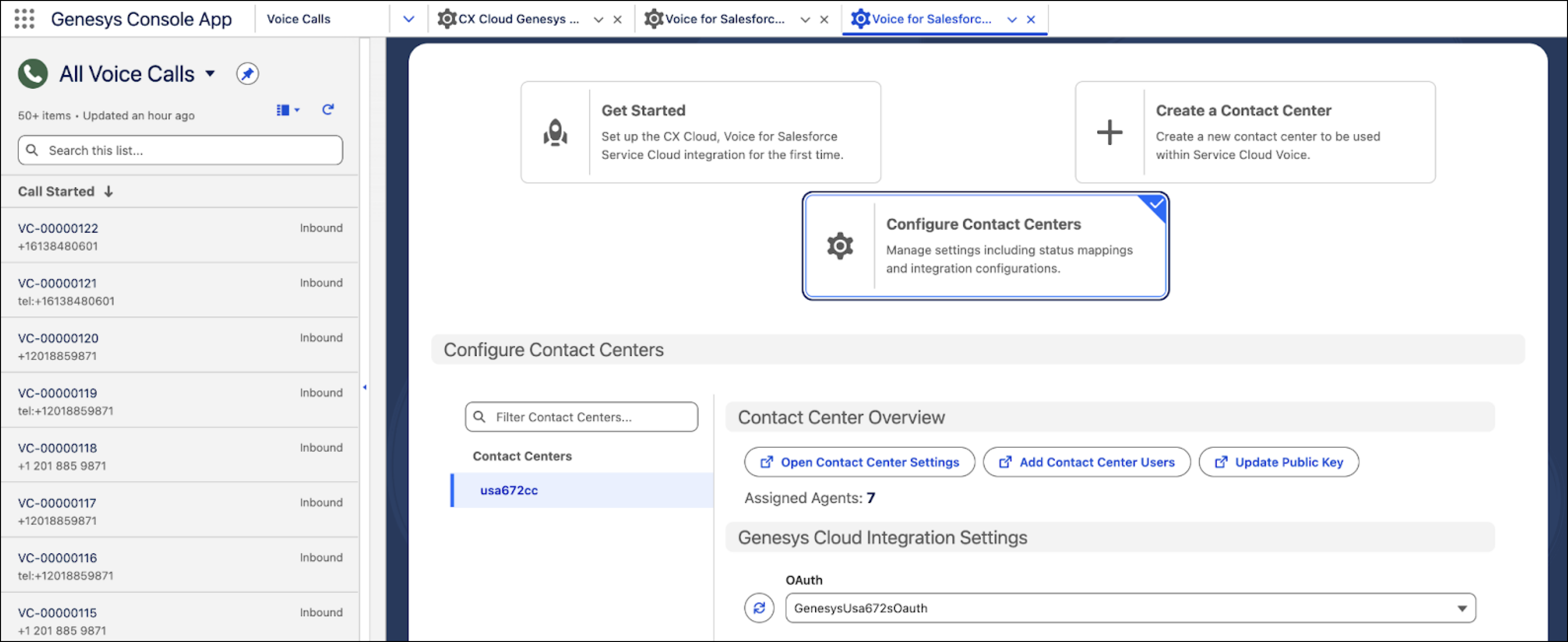Click the search magnifier in Search this list
Viewport: 1568px width, 642px height.
coord(32,150)
